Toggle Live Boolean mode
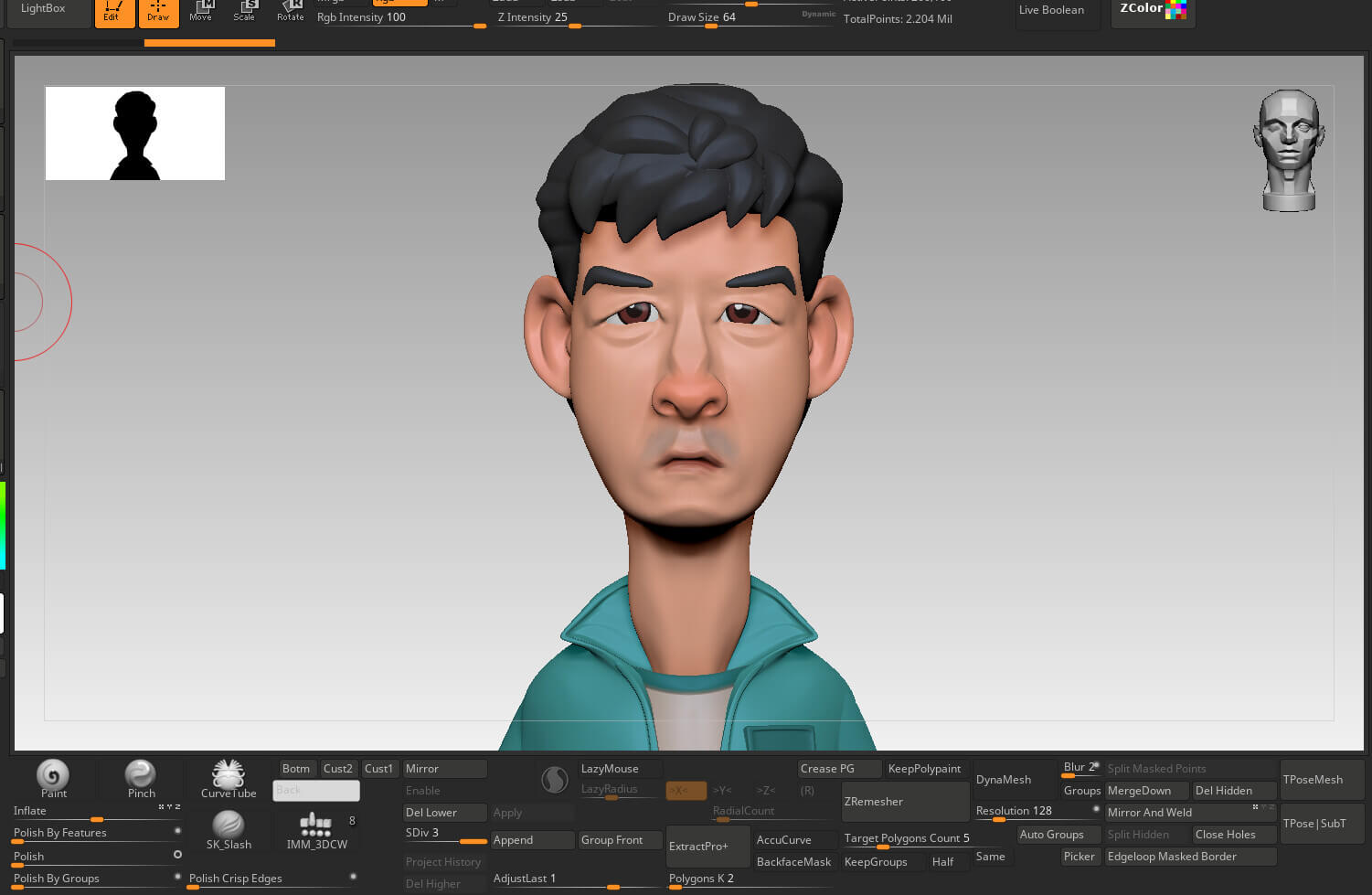This screenshot has height=895, width=1372. click(x=1051, y=11)
